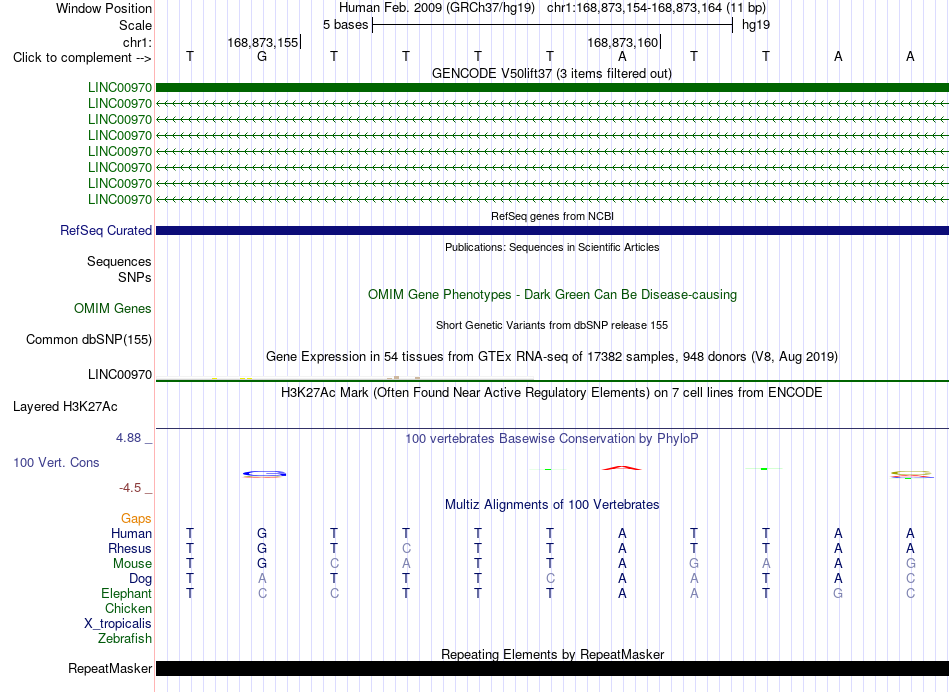The height and width of the screenshot is (692, 950).
Task: Click the lone C base in the Rhesus row
Action: pyautogui.click(x=406, y=548)
